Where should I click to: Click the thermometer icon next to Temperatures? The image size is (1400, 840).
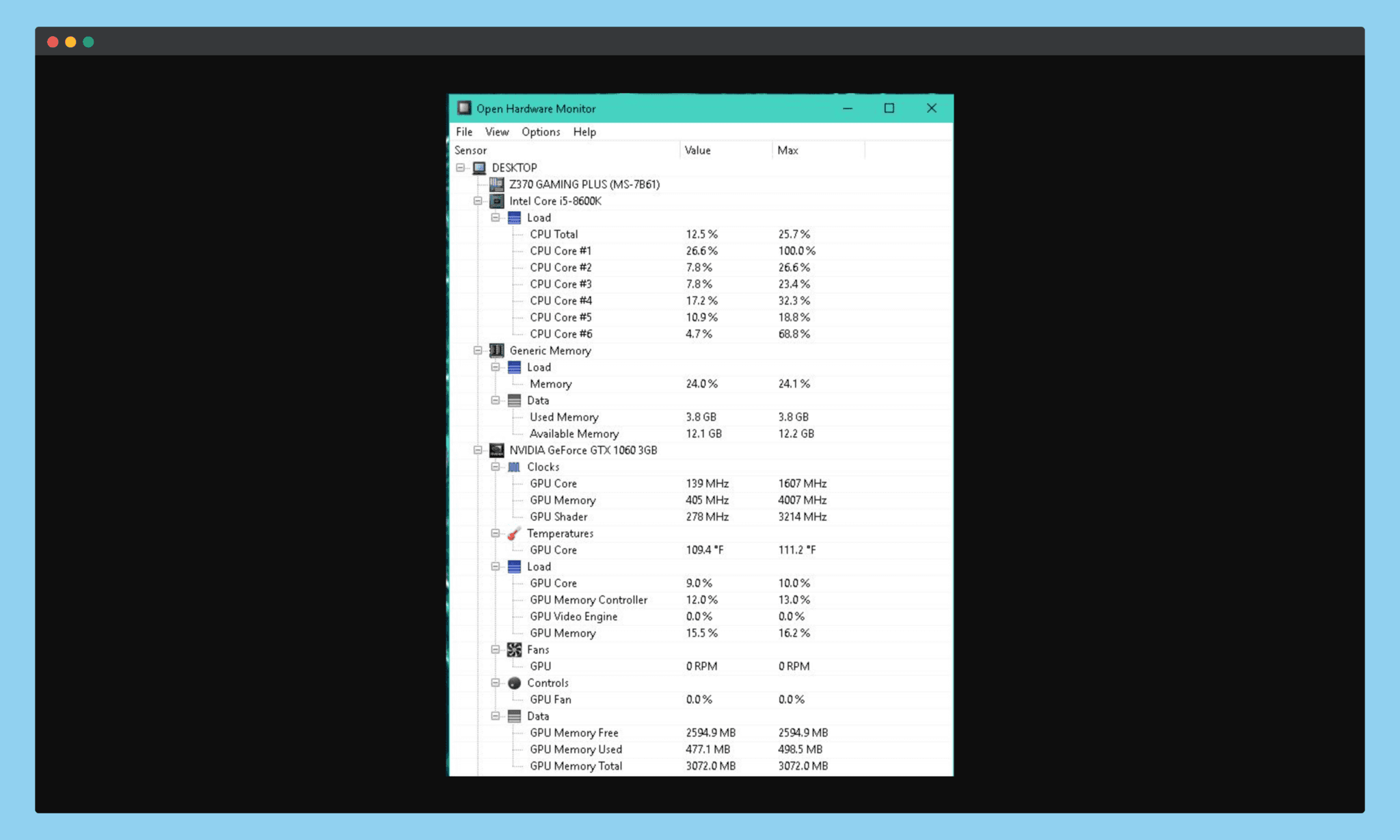(514, 533)
